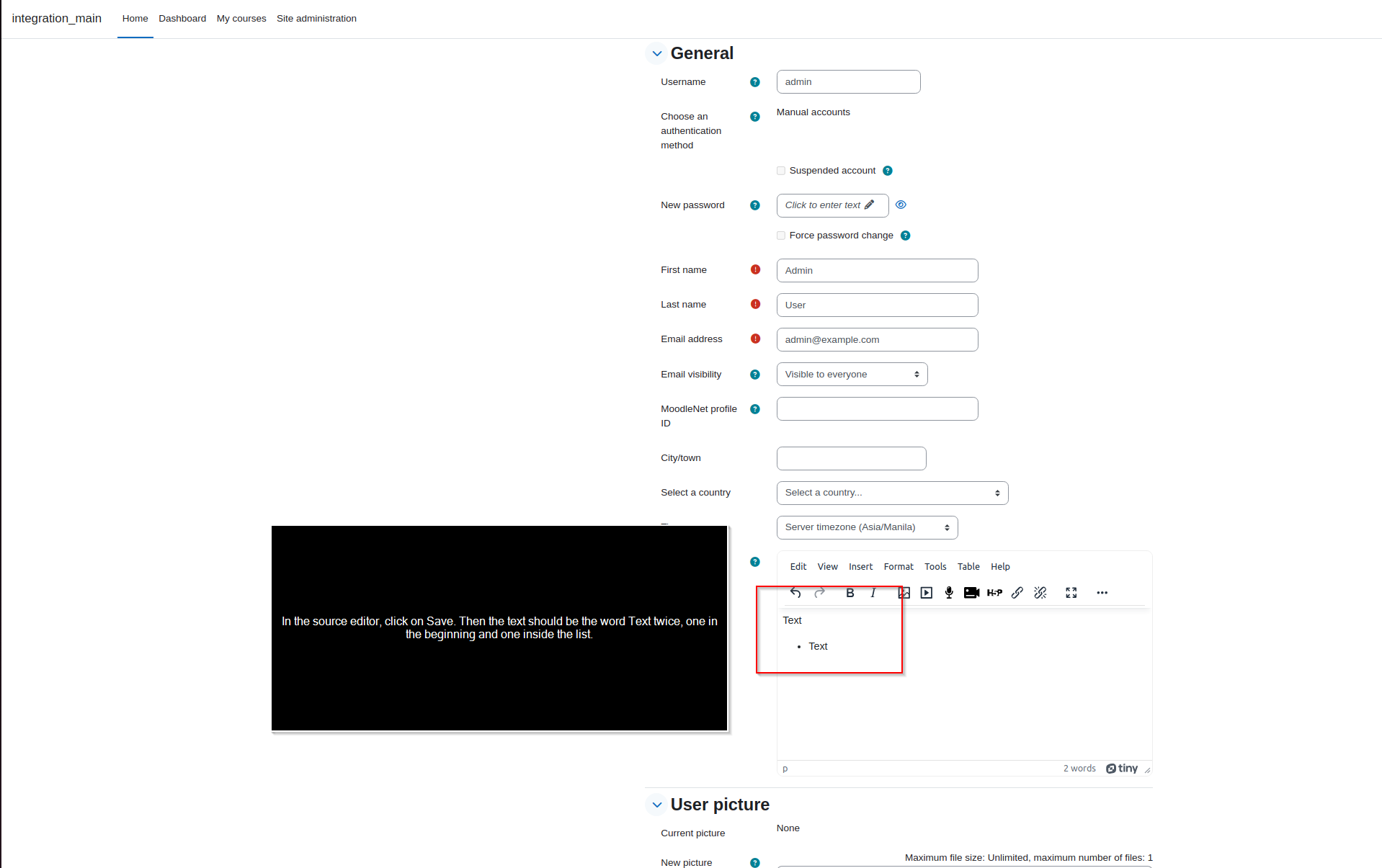Viewport: 1382px width, 868px height.
Task: Go to Dashboard in top navigation
Action: point(182,19)
